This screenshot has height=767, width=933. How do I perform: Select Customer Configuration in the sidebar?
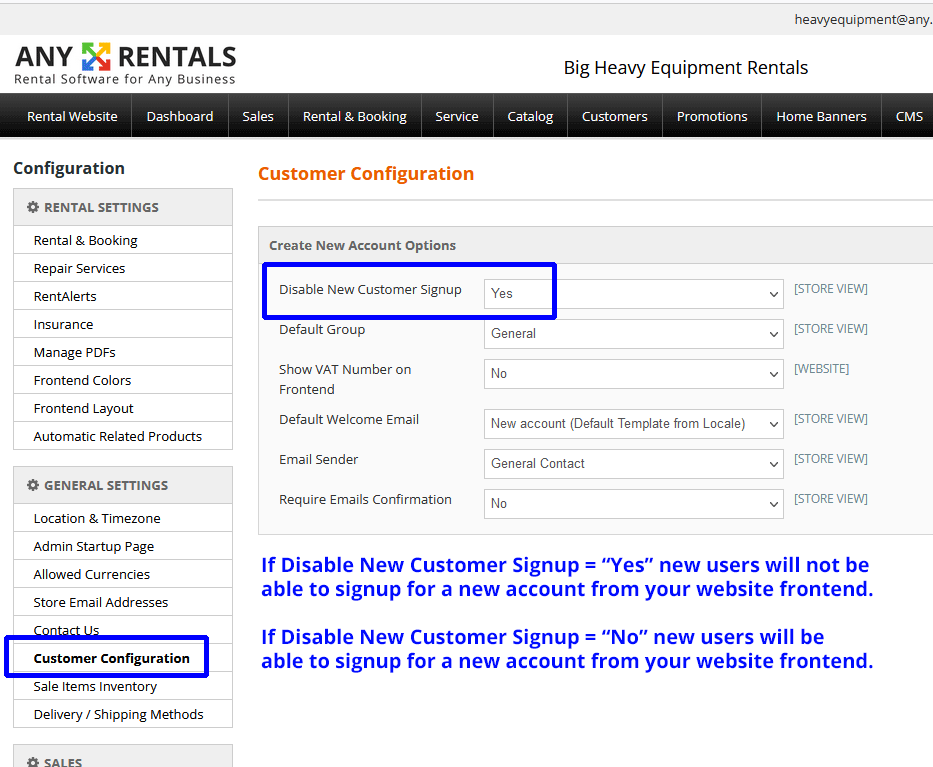click(x=111, y=658)
